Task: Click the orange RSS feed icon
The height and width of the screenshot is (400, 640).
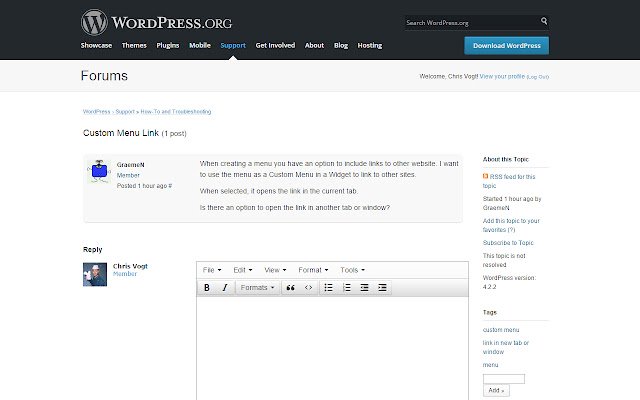Action: [485, 176]
